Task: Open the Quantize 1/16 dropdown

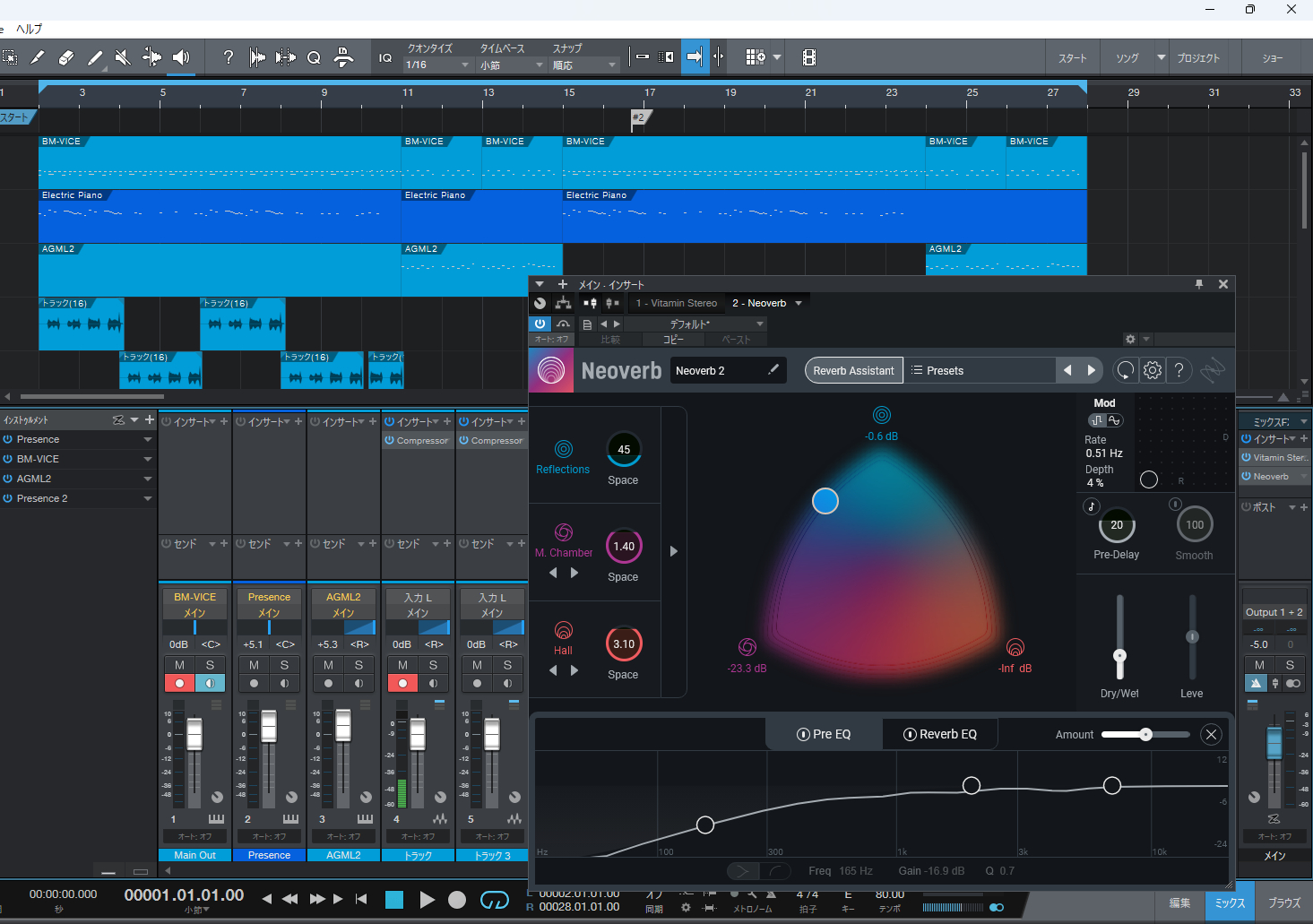Action: [437, 65]
